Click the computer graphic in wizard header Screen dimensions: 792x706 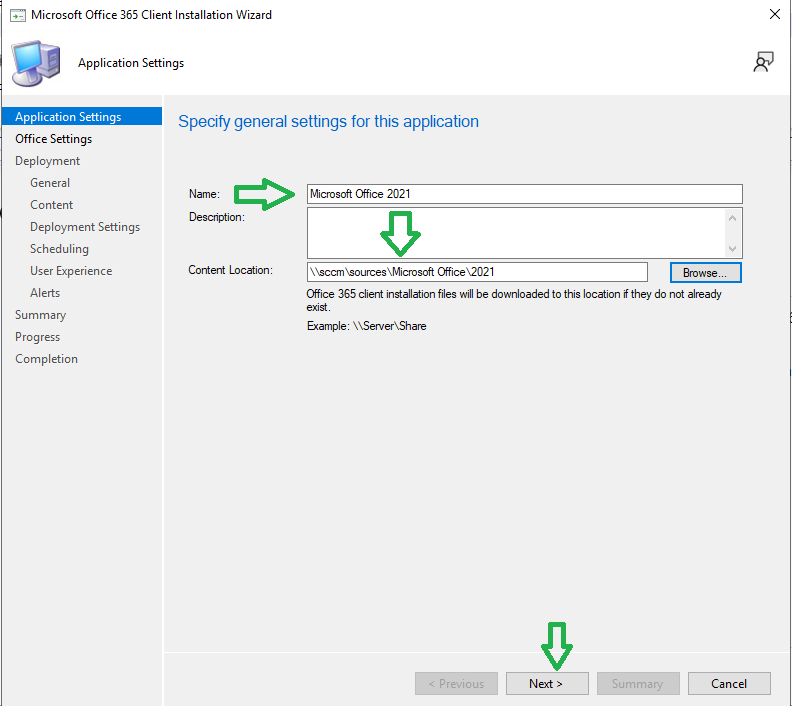pos(36,64)
